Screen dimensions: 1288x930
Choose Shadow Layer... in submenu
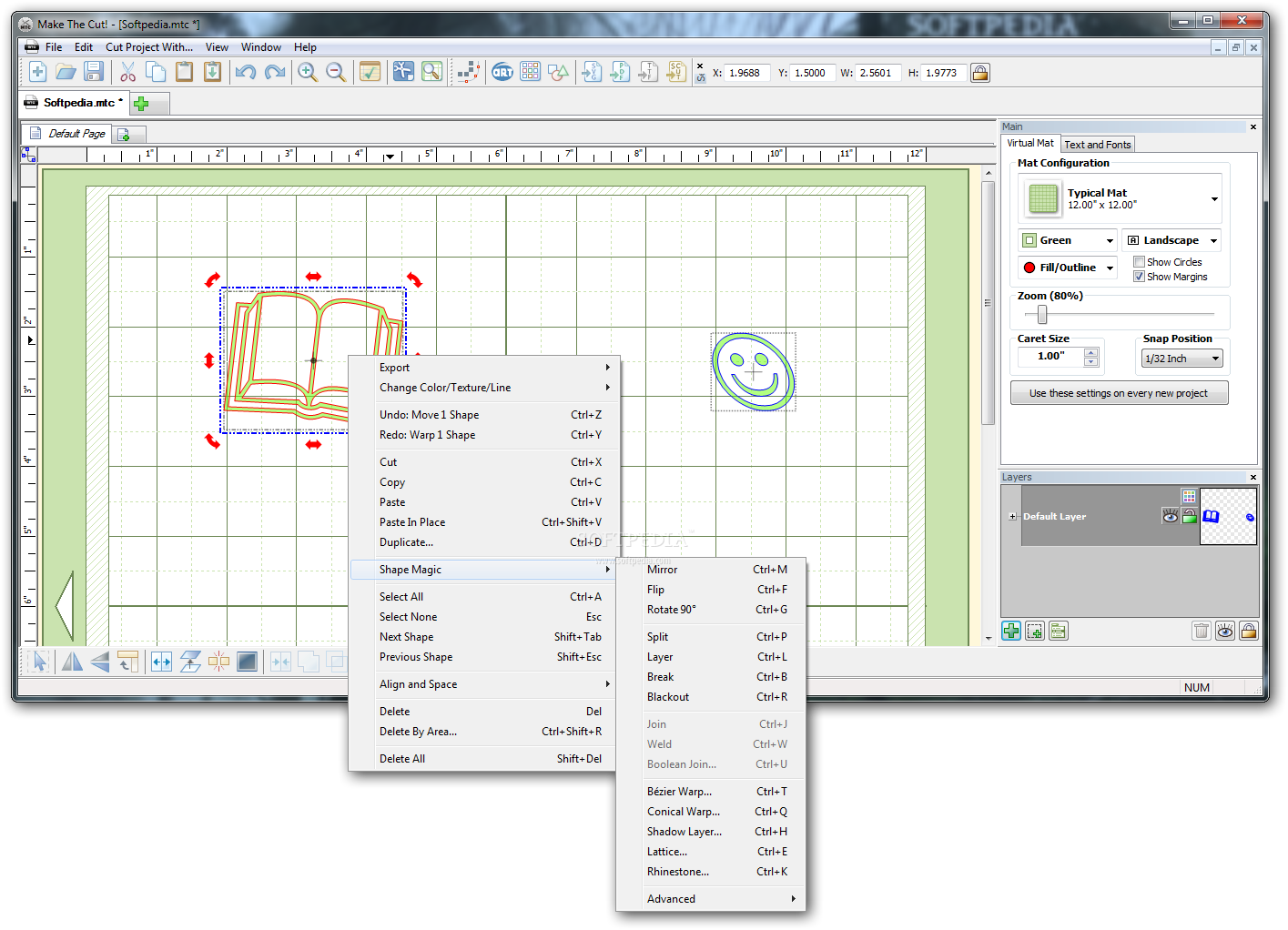(711, 832)
